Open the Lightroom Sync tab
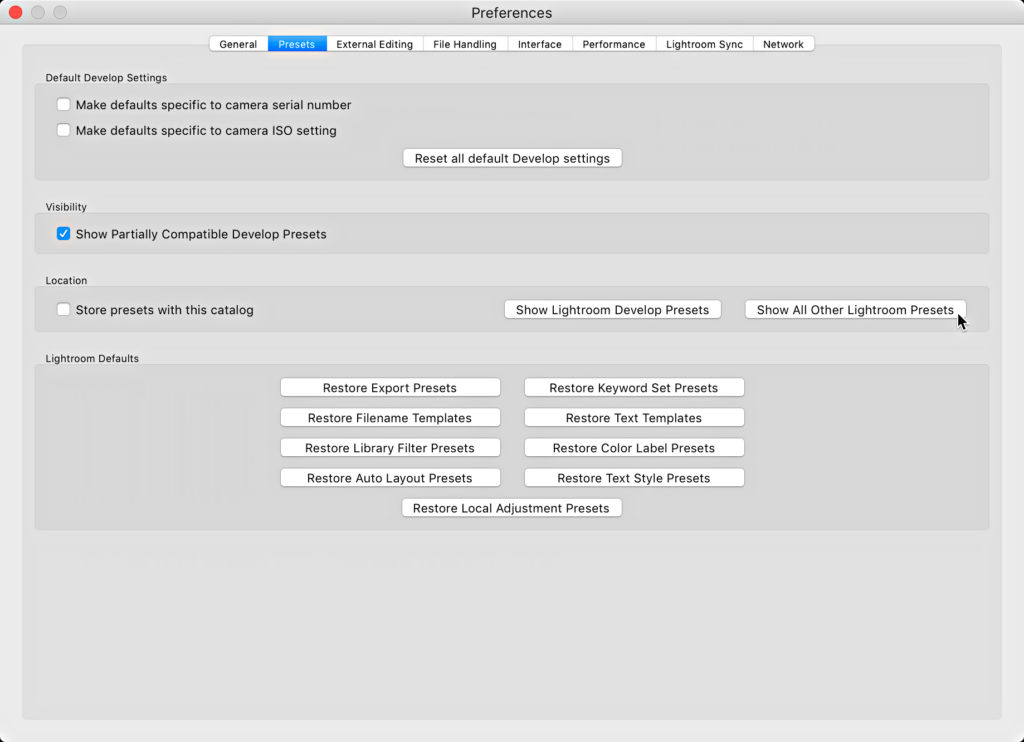This screenshot has width=1024, height=742. (x=704, y=44)
